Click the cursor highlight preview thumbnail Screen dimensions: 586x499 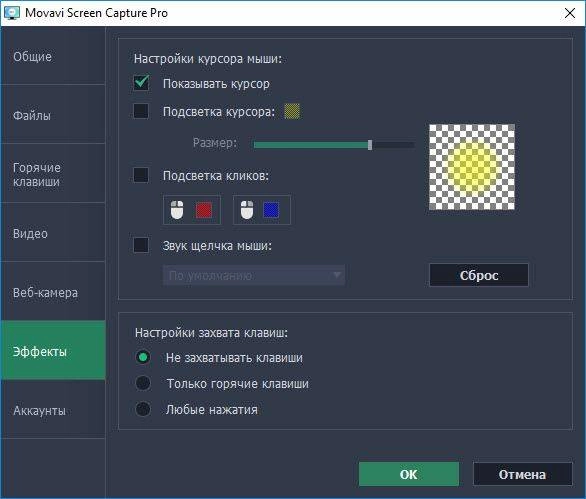click(472, 167)
